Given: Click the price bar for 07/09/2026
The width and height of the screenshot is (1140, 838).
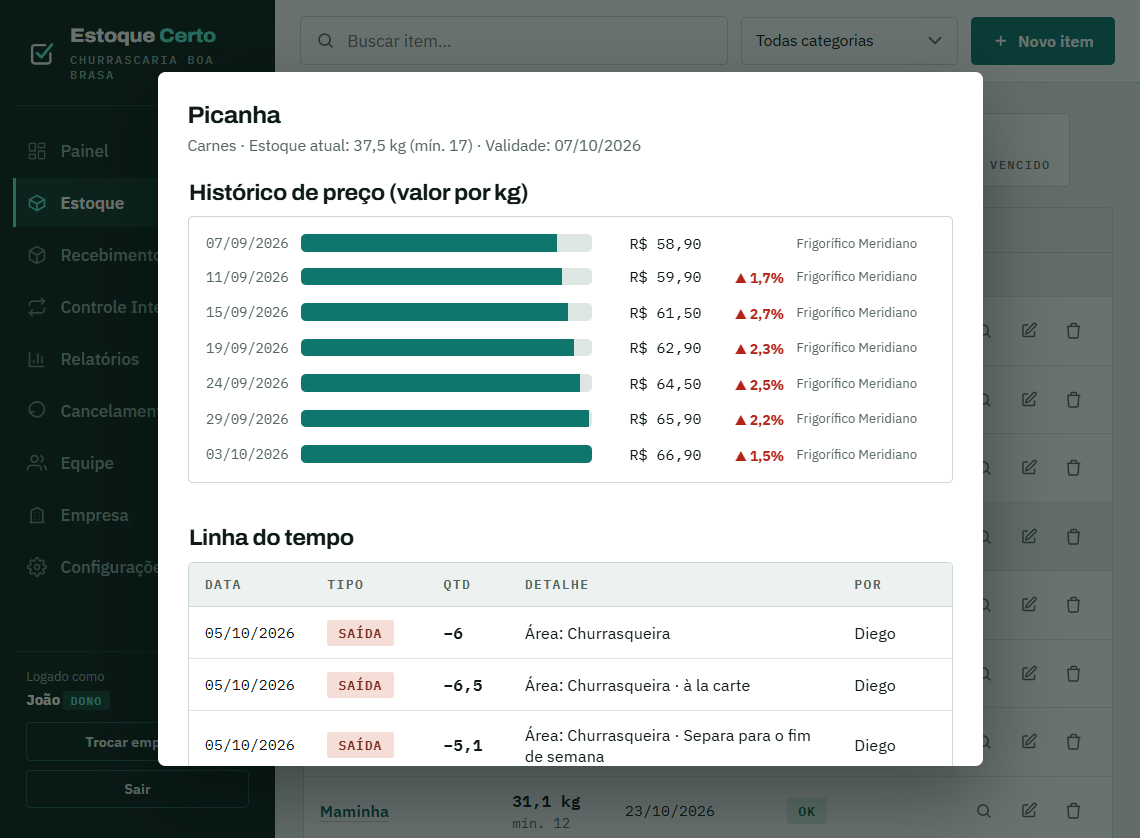Looking at the screenshot, I should tap(446, 243).
